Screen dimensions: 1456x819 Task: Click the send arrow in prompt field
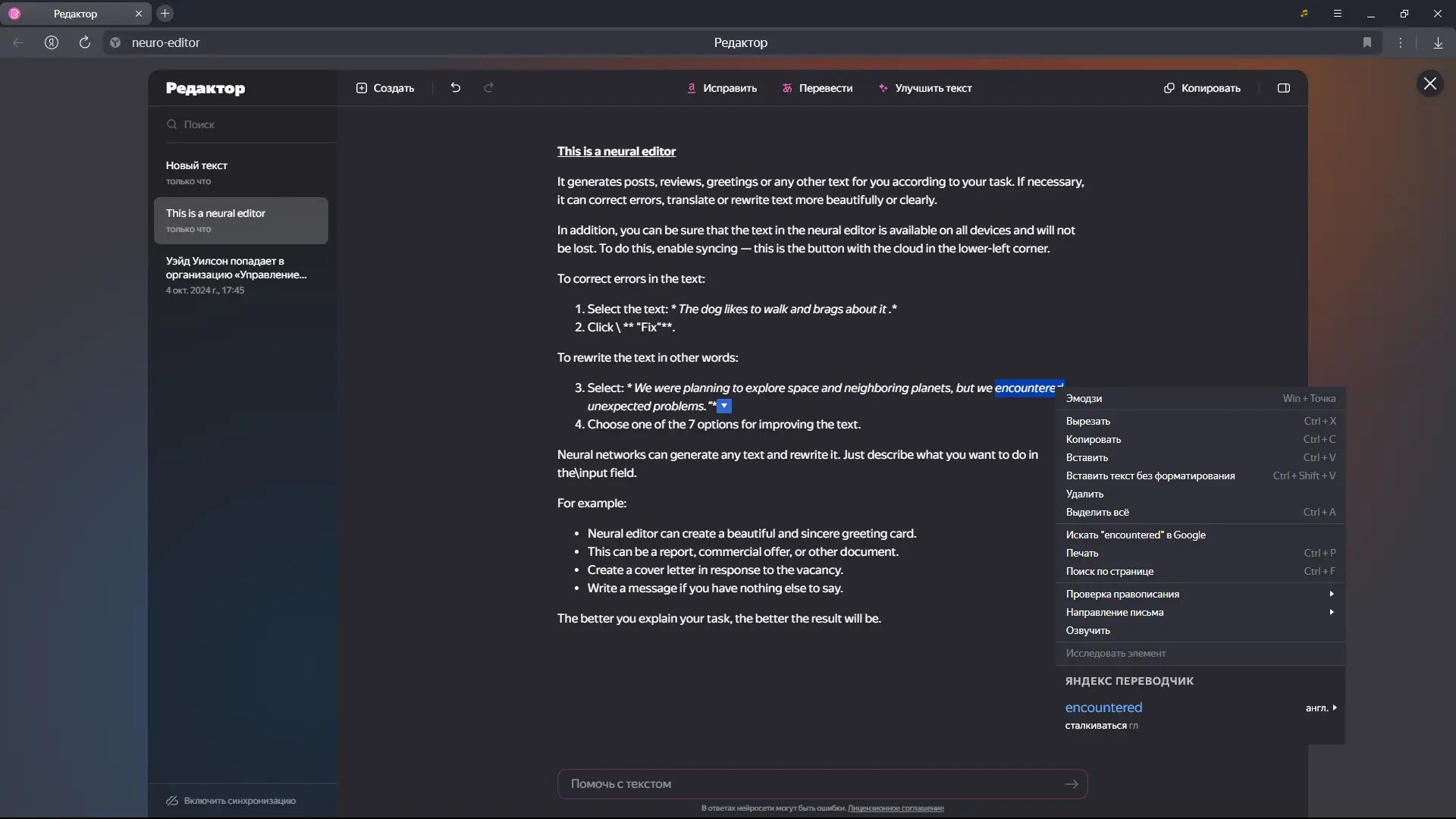tap(1072, 784)
